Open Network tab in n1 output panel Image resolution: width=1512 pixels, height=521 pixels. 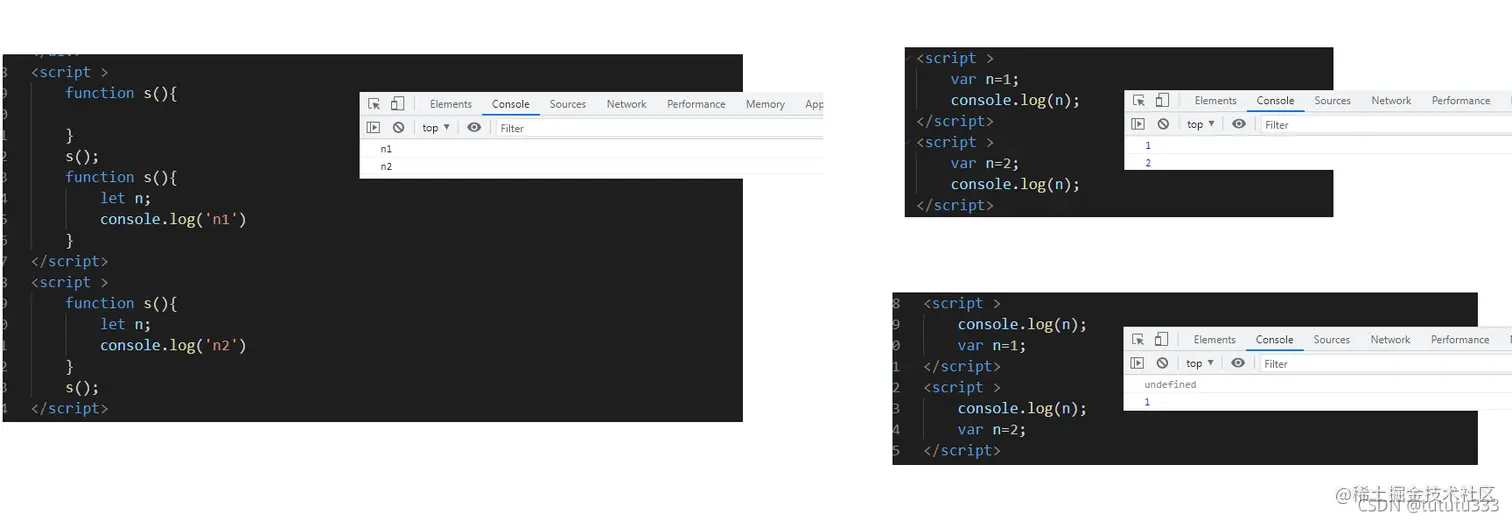pos(627,104)
